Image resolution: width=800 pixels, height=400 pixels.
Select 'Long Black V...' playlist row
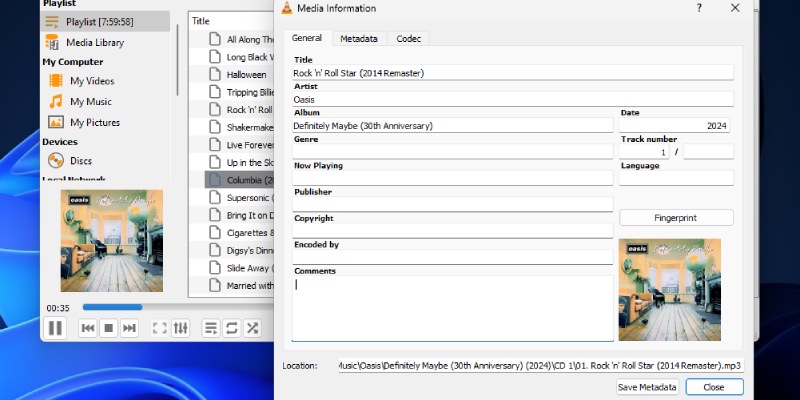(x=240, y=57)
